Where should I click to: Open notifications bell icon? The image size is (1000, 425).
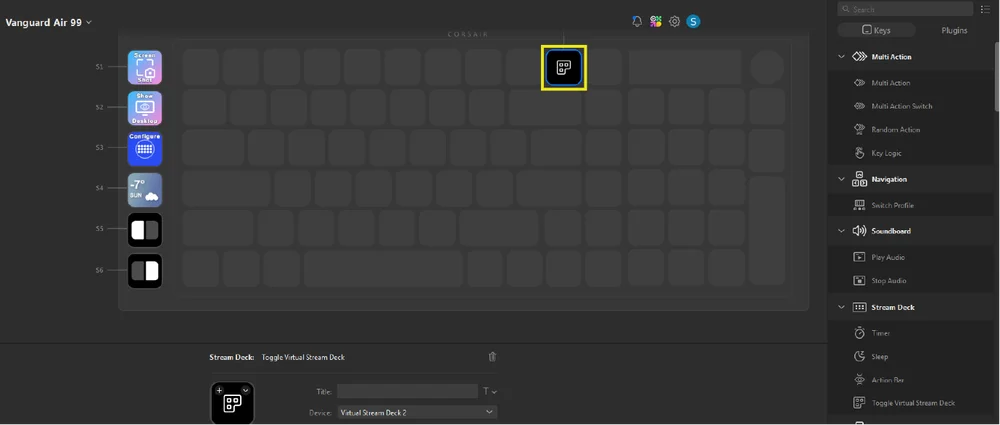pyautogui.click(x=637, y=21)
